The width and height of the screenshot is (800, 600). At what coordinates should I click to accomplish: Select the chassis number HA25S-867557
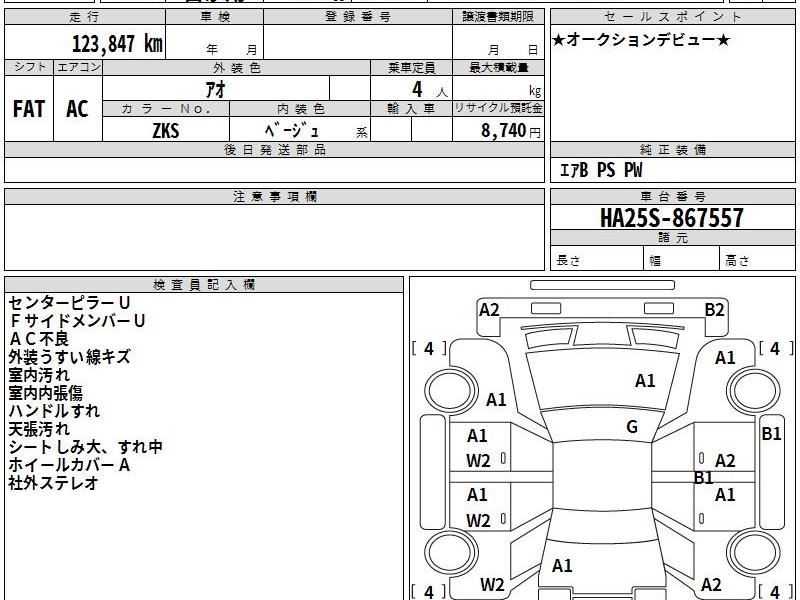(x=672, y=218)
